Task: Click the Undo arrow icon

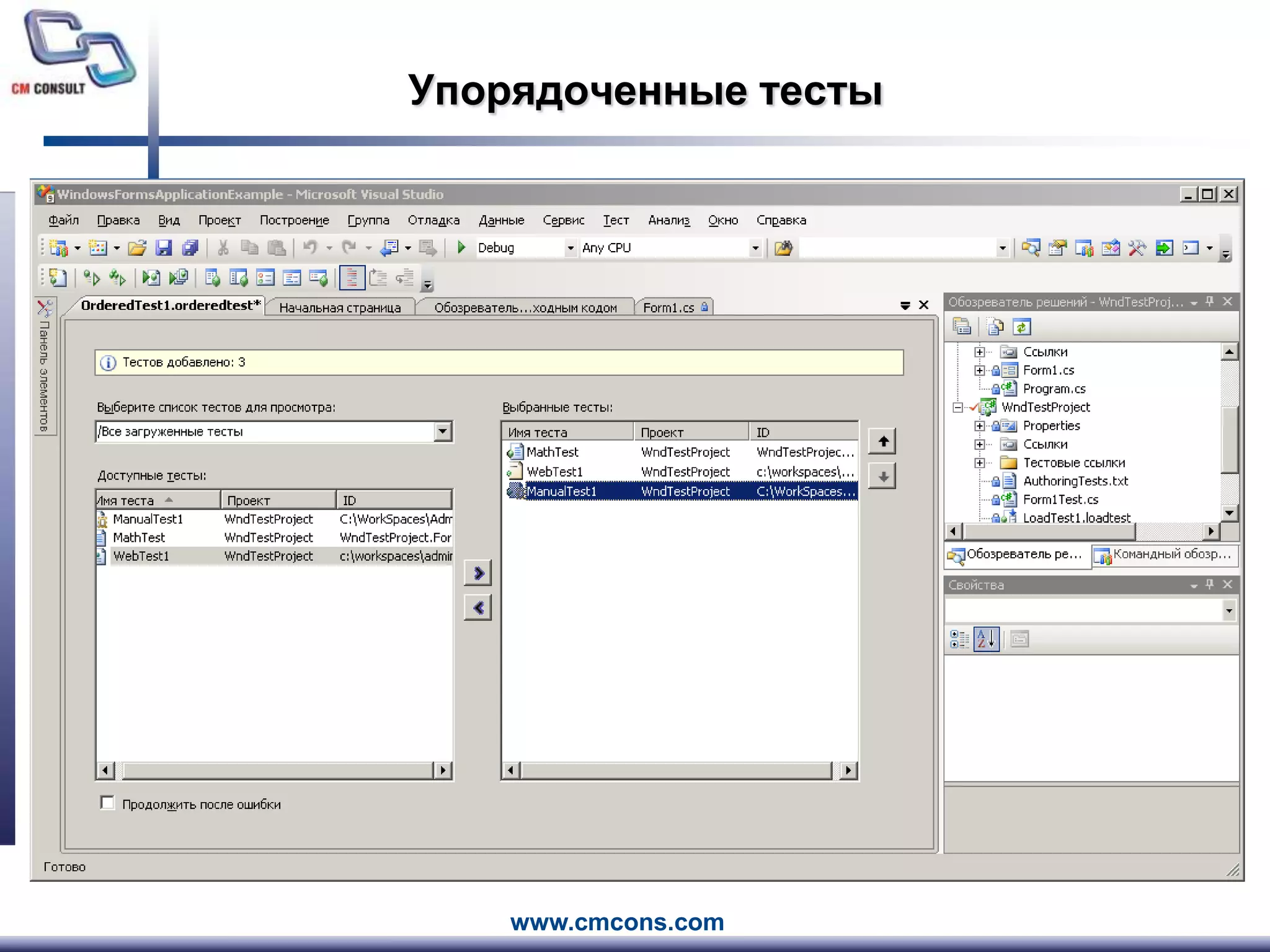Action: (310, 248)
